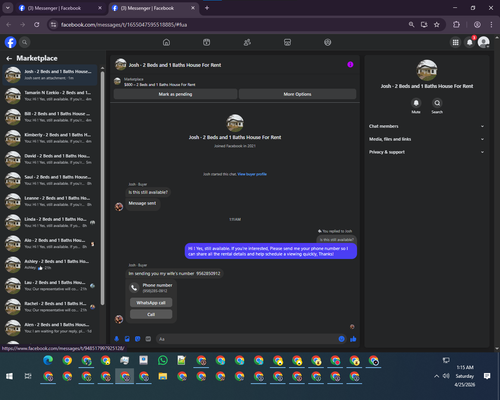This screenshot has height=400, width=500.
Task: Click the address bar URL
Action: [124, 25]
